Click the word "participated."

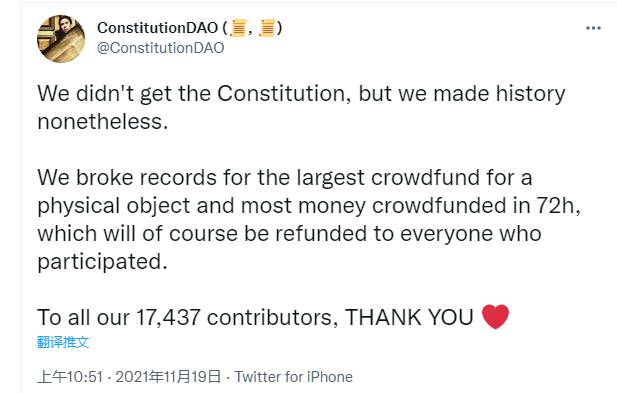pyautogui.click(x=103, y=262)
